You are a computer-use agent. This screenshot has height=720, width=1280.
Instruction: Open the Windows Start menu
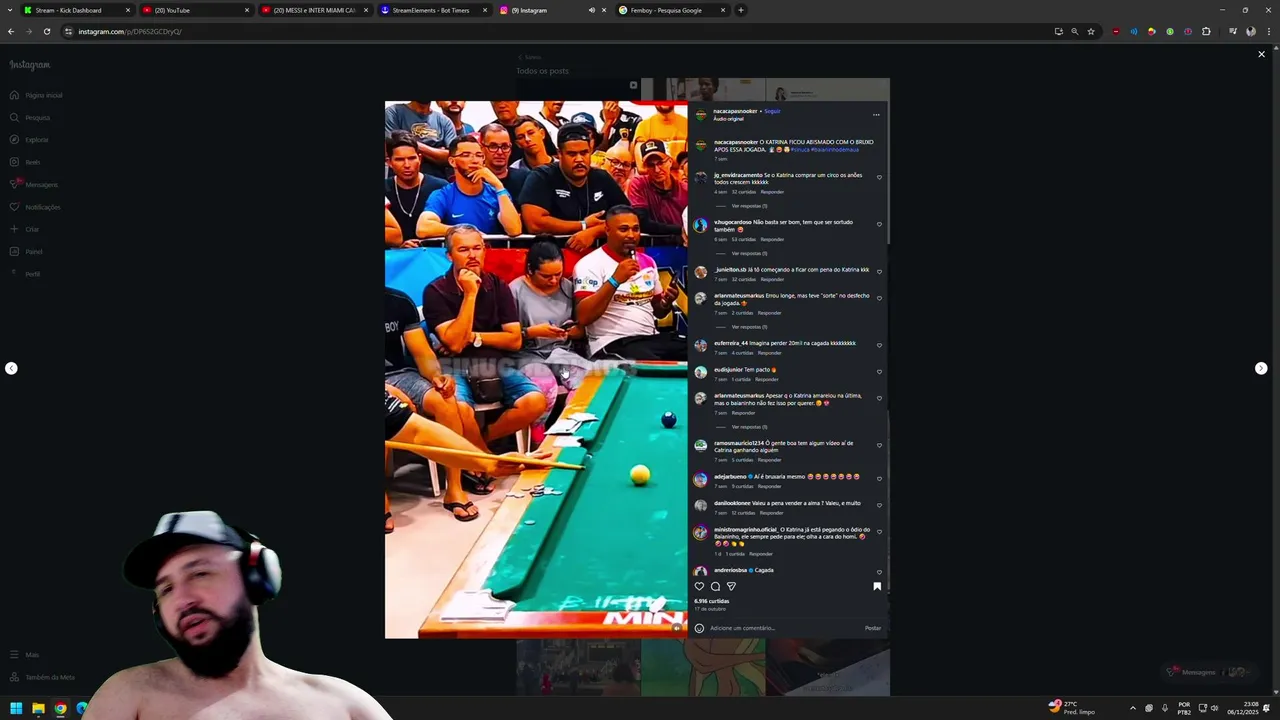click(16, 708)
